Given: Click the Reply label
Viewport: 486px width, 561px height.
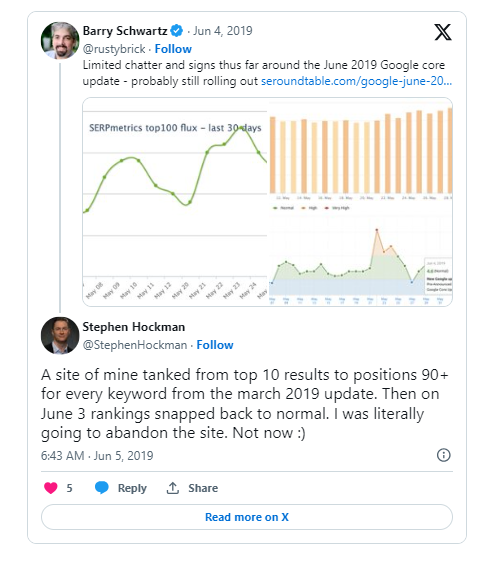Looking at the screenshot, I should pyautogui.click(x=132, y=488).
